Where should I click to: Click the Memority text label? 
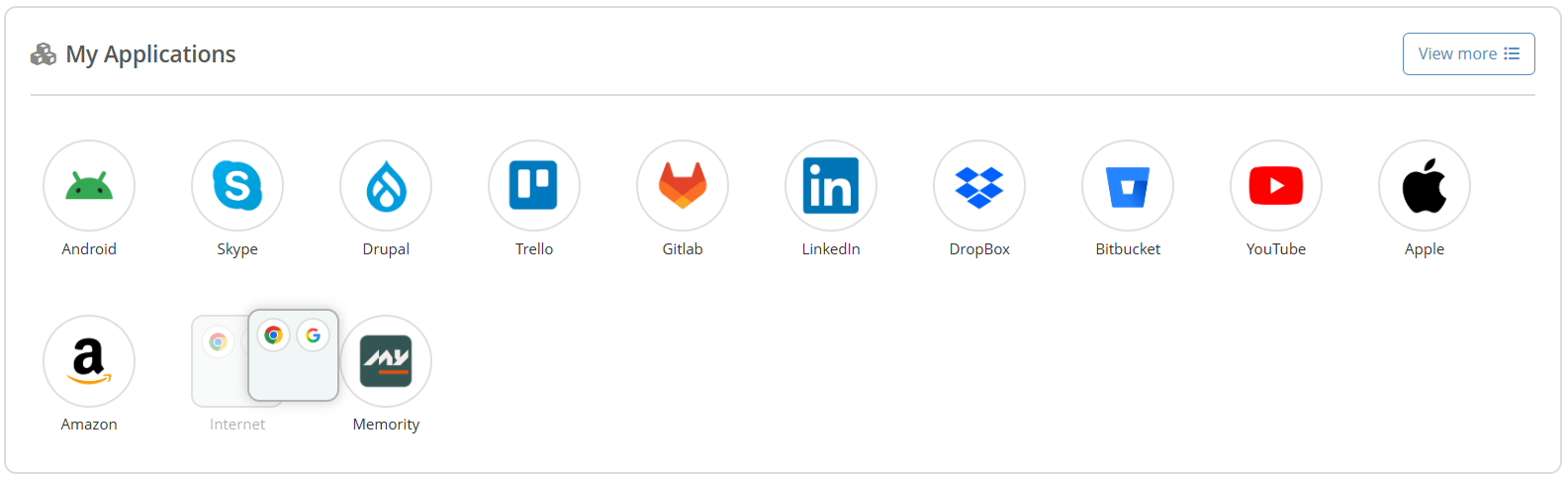point(386,425)
